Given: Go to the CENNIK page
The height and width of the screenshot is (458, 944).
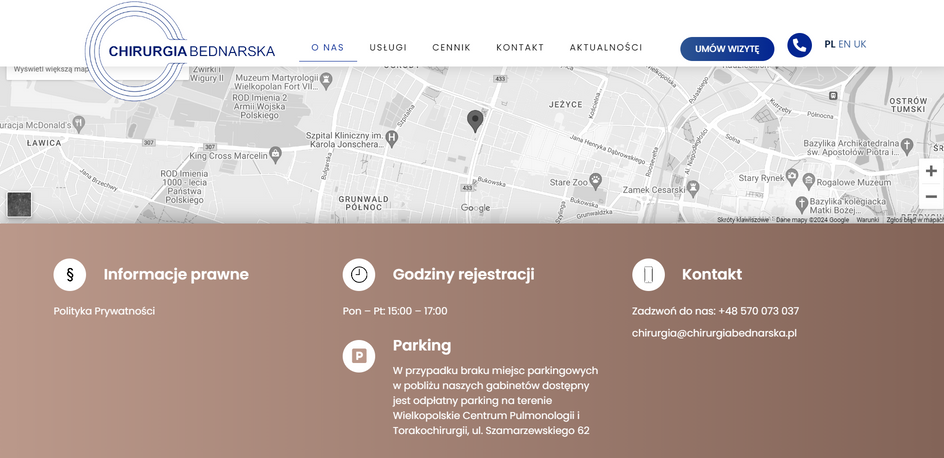Looking at the screenshot, I should pyautogui.click(x=451, y=48).
